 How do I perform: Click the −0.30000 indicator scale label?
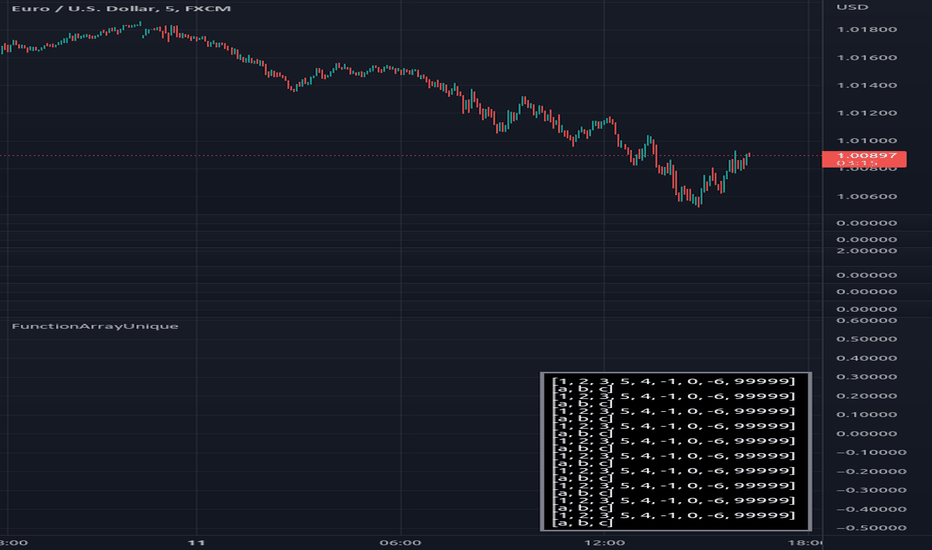coord(871,491)
